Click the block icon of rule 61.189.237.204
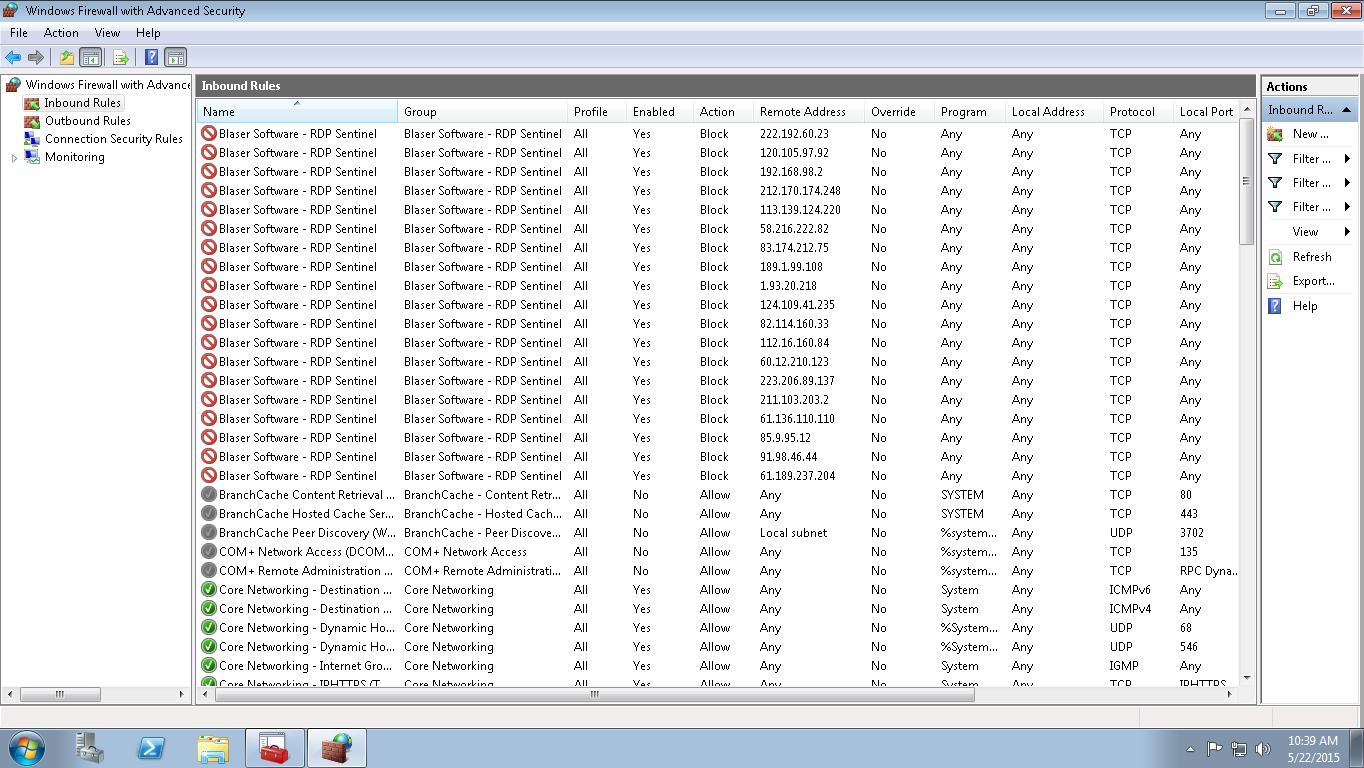The width and height of the screenshot is (1364, 768). click(209, 475)
